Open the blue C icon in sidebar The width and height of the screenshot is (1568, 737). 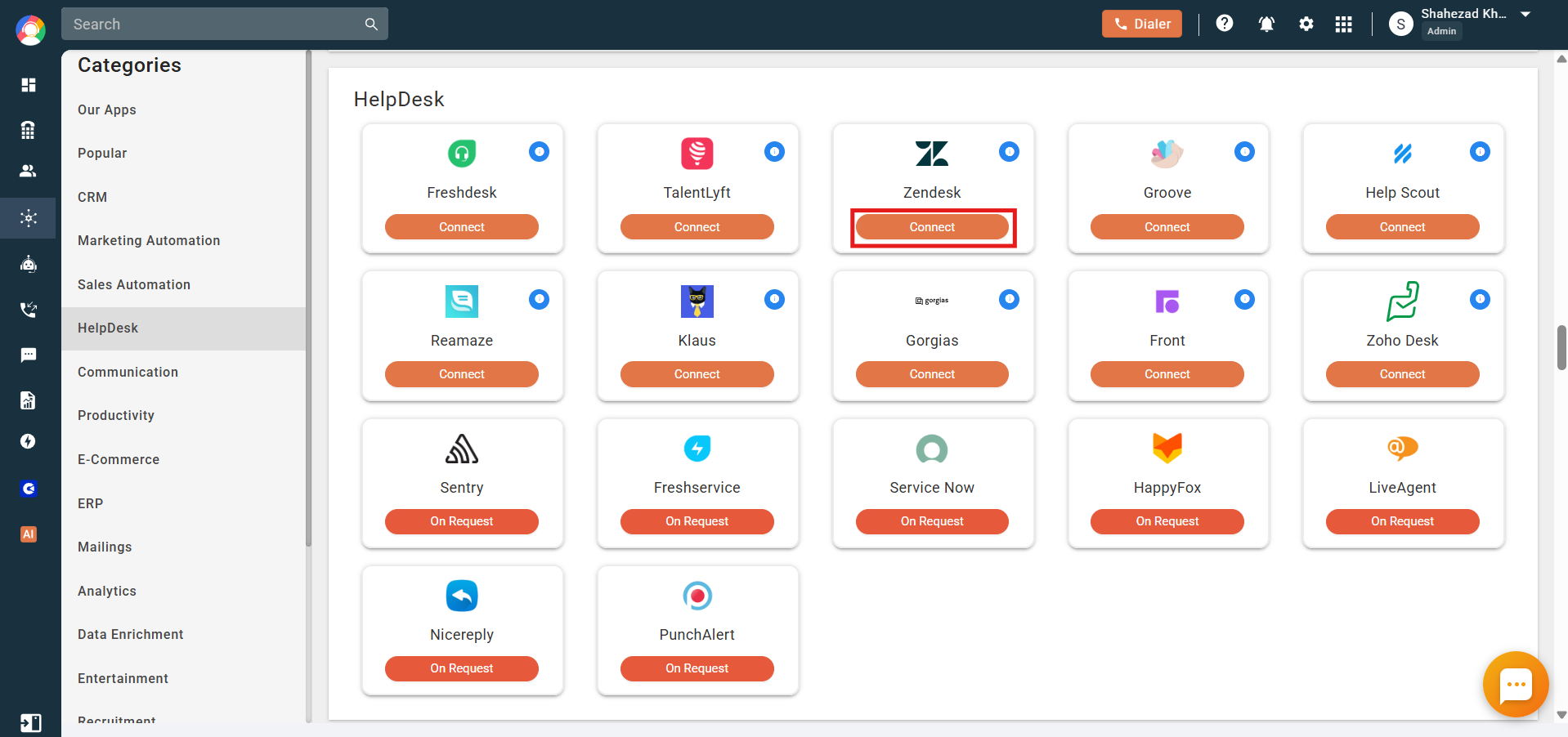pos(29,489)
